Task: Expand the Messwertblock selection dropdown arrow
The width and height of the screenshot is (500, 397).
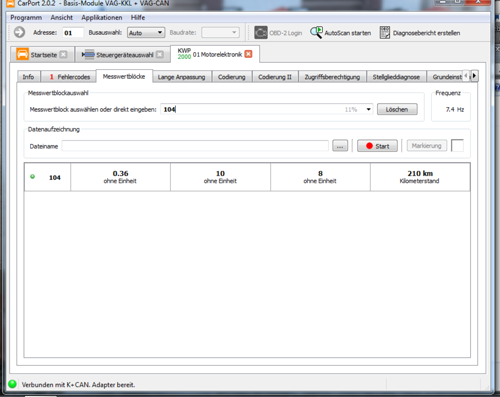Action: pos(368,109)
